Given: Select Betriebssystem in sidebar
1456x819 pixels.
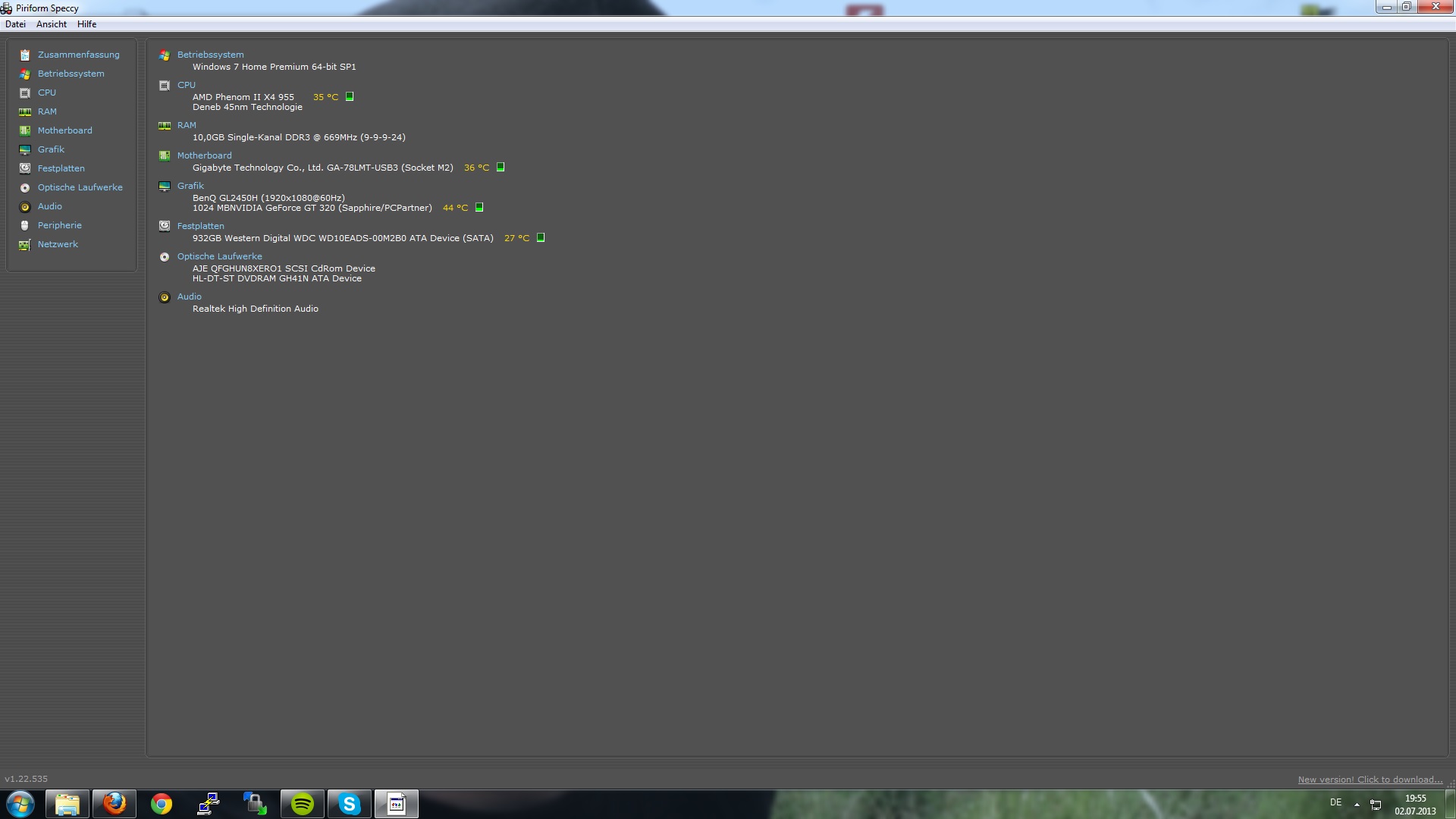Looking at the screenshot, I should click(x=71, y=74).
